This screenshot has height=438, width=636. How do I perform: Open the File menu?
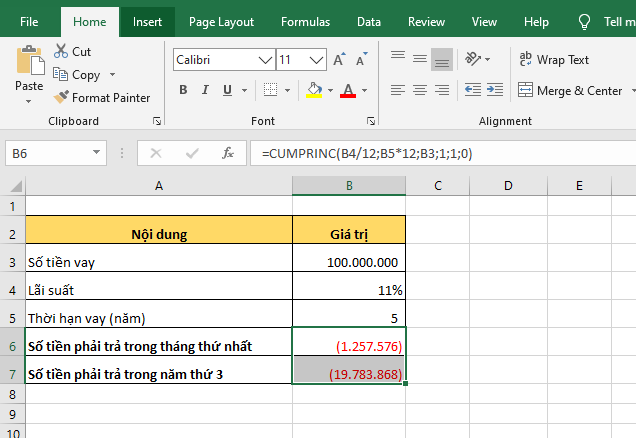click(x=30, y=21)
